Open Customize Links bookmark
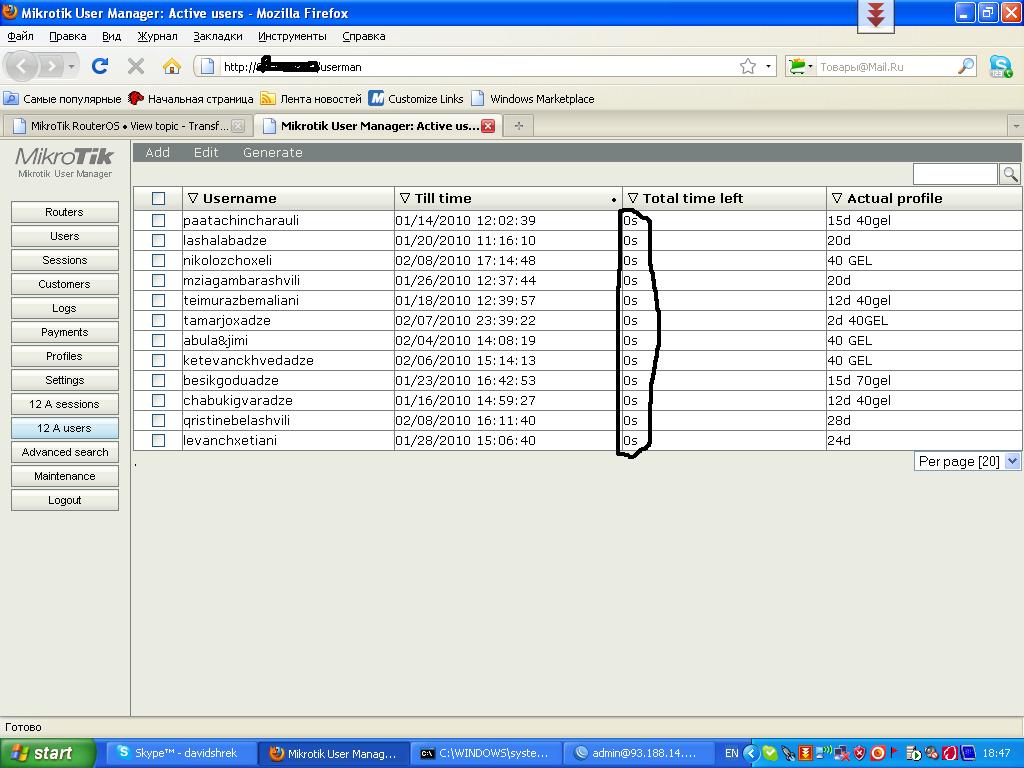This screenshot has height=768, width=1024. [416, 99]
